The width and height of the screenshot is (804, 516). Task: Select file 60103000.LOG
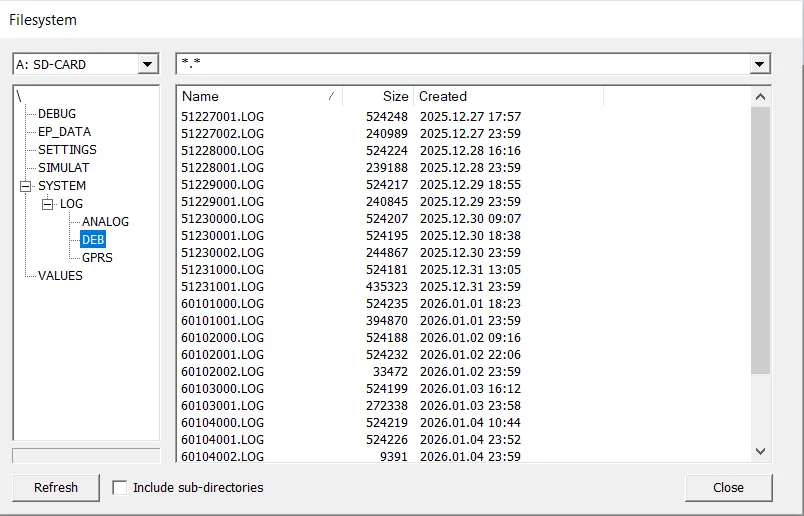coord(223,388)
